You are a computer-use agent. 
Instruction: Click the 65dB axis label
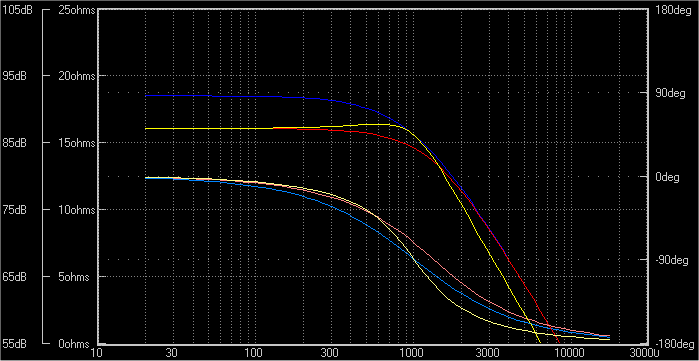[14, 277]
